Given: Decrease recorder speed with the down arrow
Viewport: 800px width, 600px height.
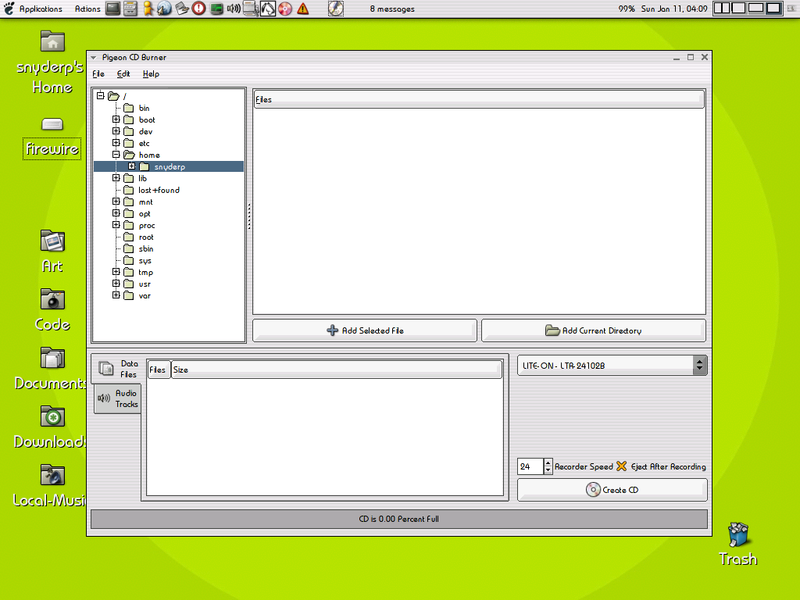Looking at the screenshot, I should click(x=548, y=470).
